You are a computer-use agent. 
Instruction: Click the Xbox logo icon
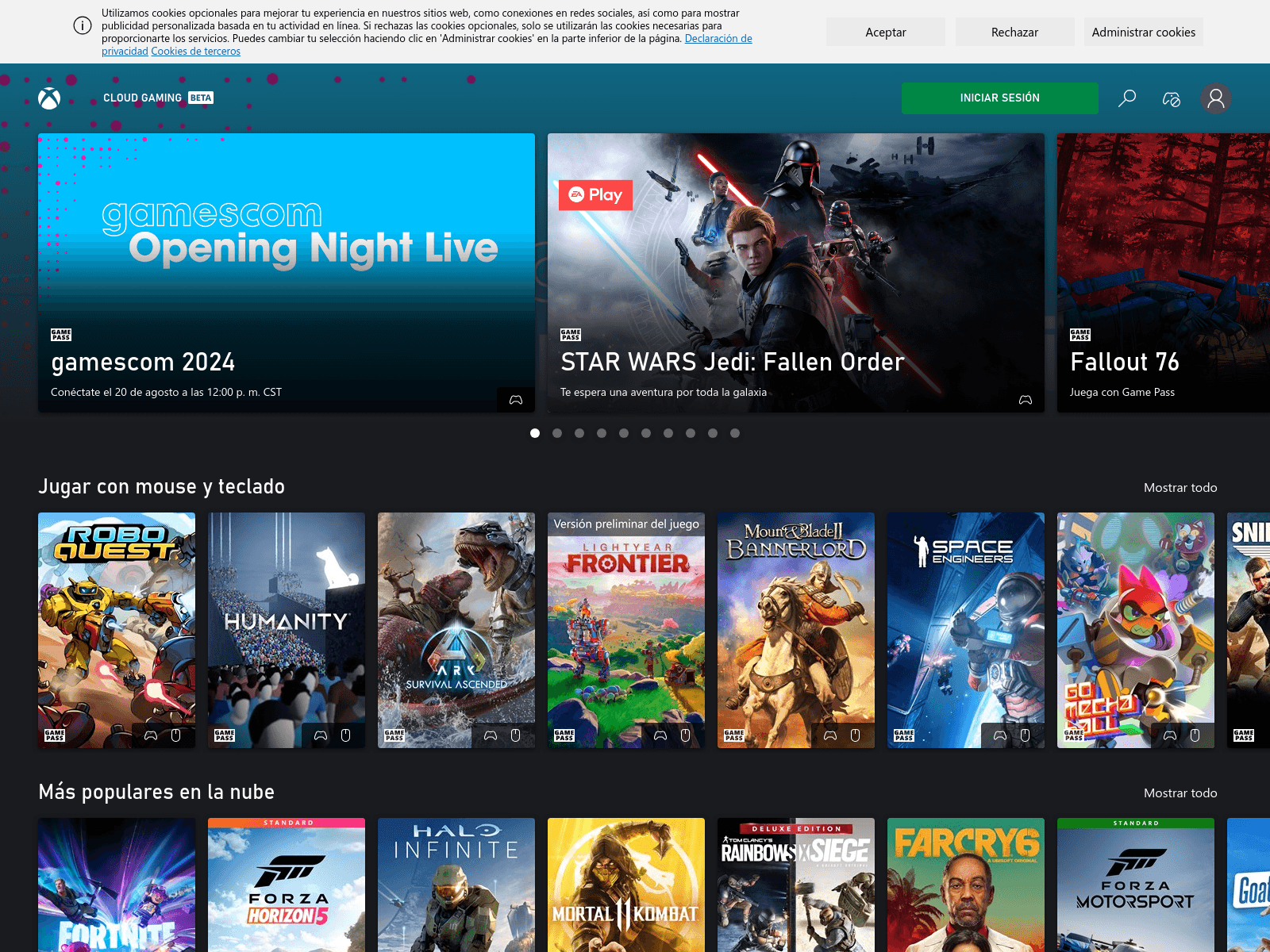[x=49, y=98]
